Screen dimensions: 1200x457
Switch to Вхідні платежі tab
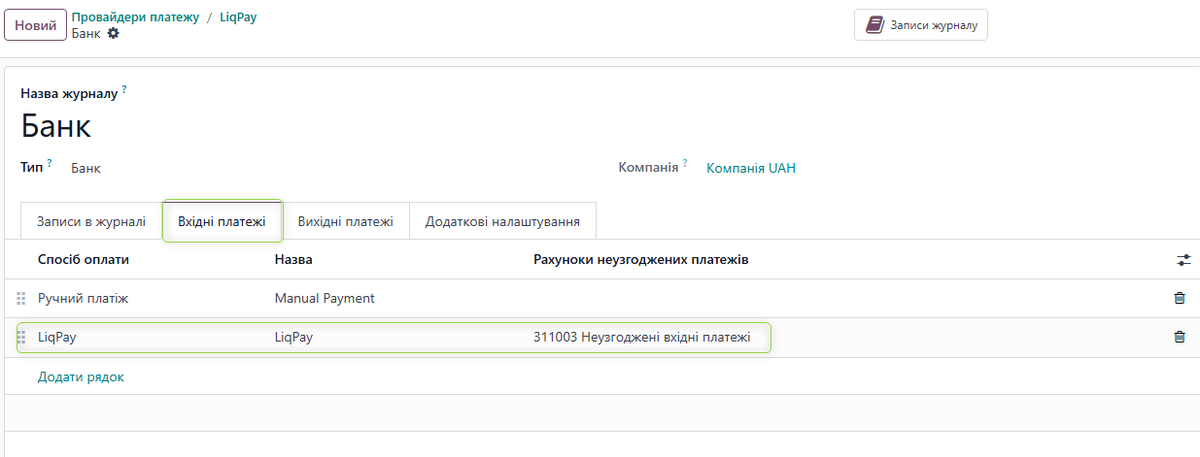pos(222,221)
